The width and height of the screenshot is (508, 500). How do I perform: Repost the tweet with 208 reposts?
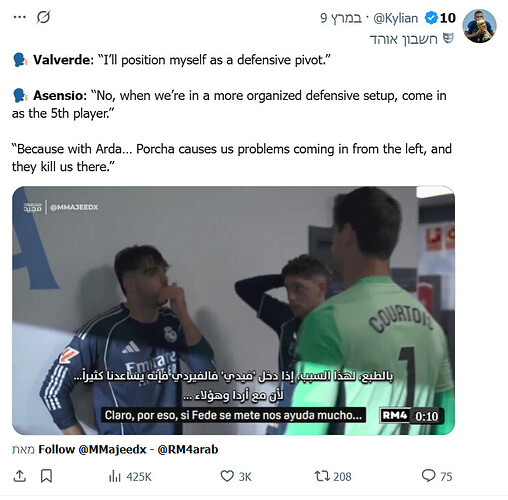[x=333, y=476]
